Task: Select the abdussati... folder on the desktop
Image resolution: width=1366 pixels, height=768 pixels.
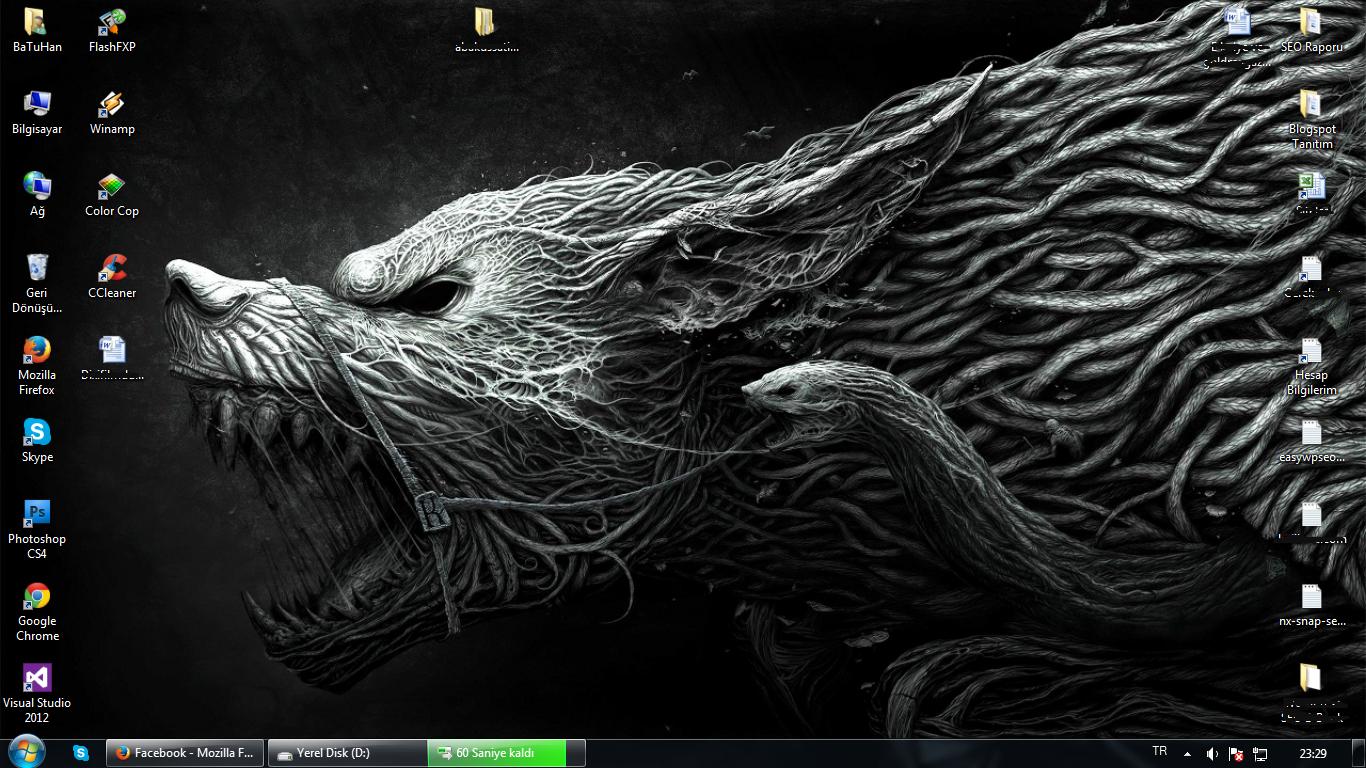Action: click(x=486, y=30)
